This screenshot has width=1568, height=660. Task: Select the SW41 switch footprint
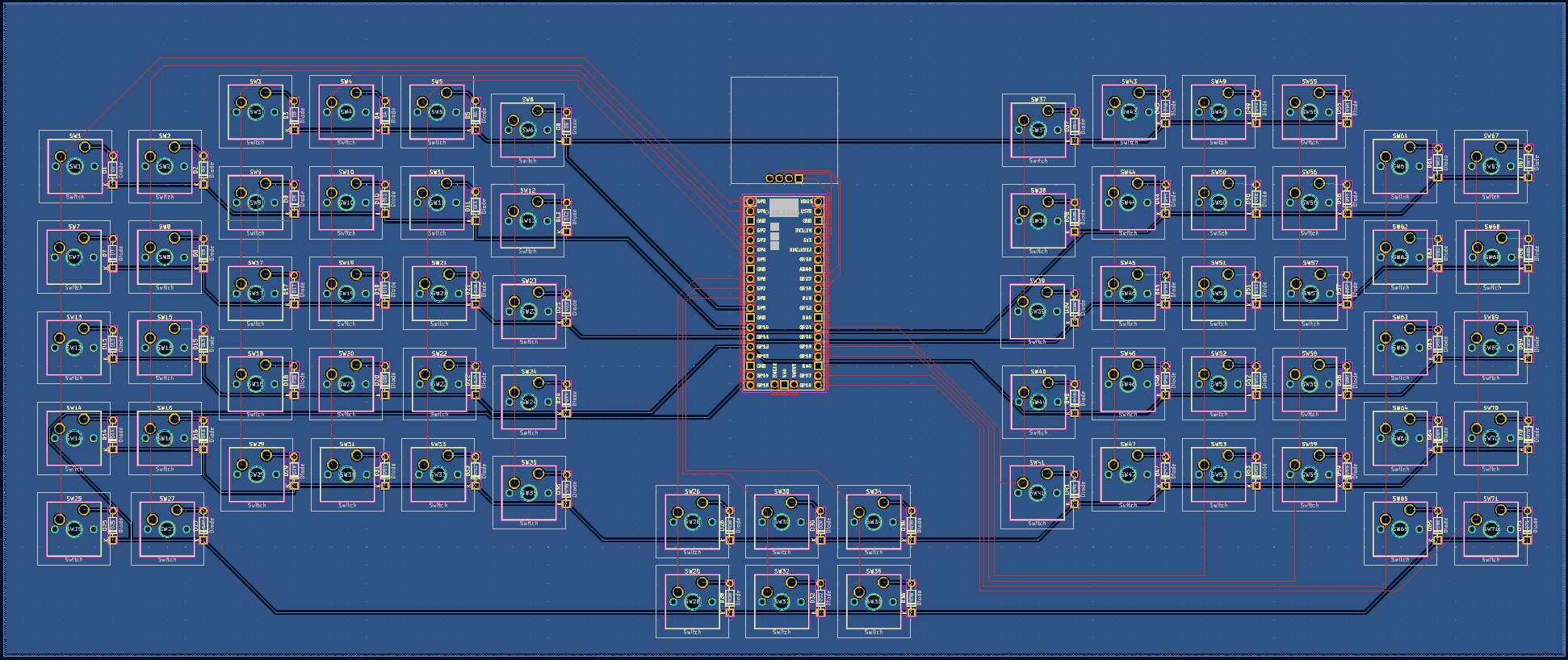click(1037, 492)
